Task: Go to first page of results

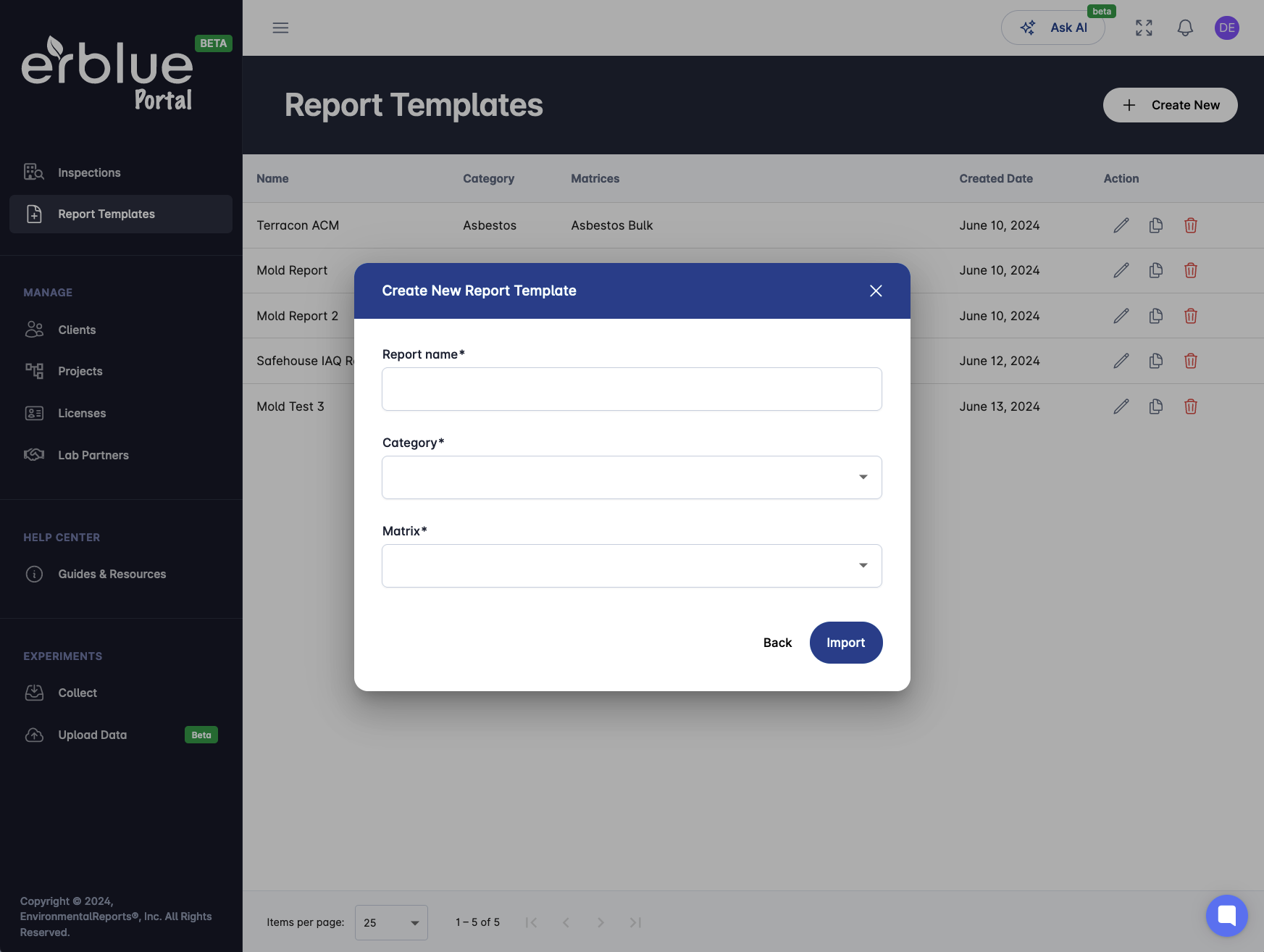Action: pos(531,922)
